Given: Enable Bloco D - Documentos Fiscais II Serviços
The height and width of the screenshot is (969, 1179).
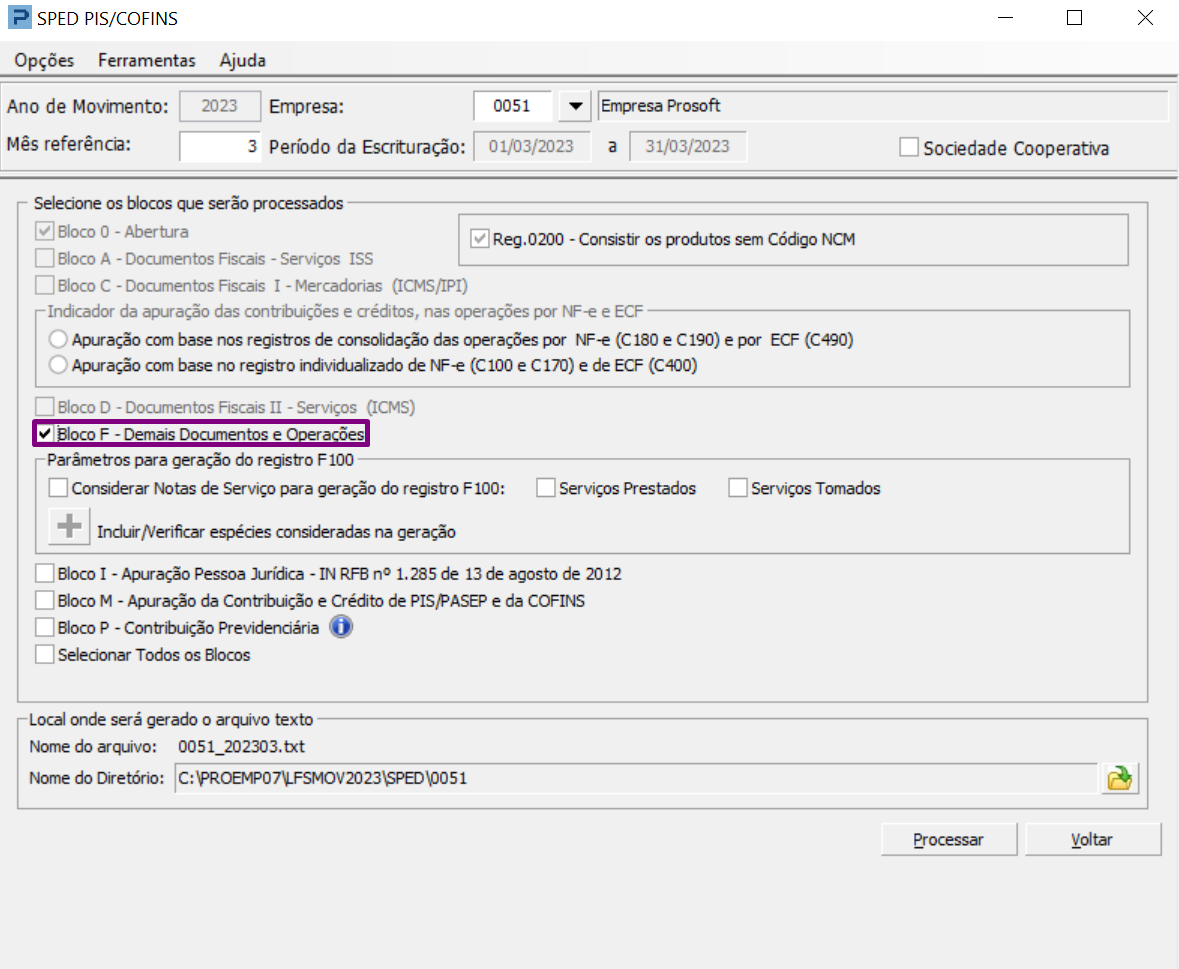Looking at the screenshot, I should click(x=44, y=407).
